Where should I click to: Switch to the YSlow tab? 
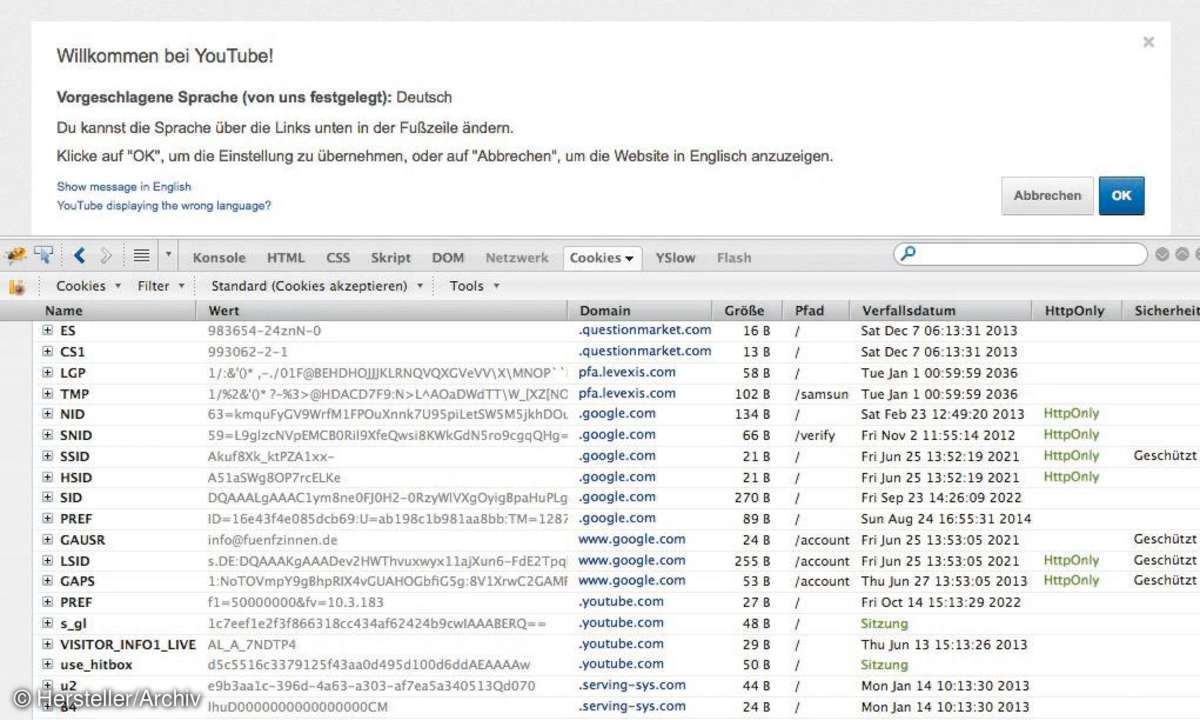coord(675,258)
